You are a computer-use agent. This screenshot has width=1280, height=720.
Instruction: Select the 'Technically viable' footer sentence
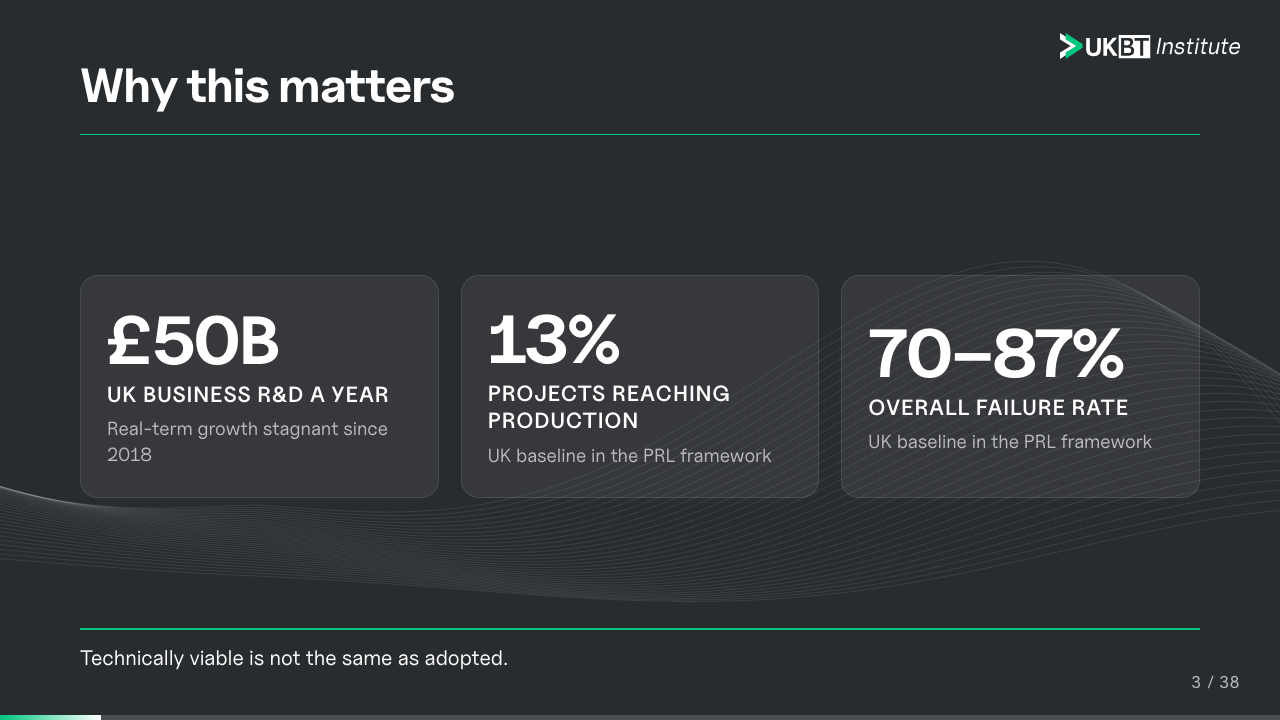pyautogui.click(x=294, y=658)
